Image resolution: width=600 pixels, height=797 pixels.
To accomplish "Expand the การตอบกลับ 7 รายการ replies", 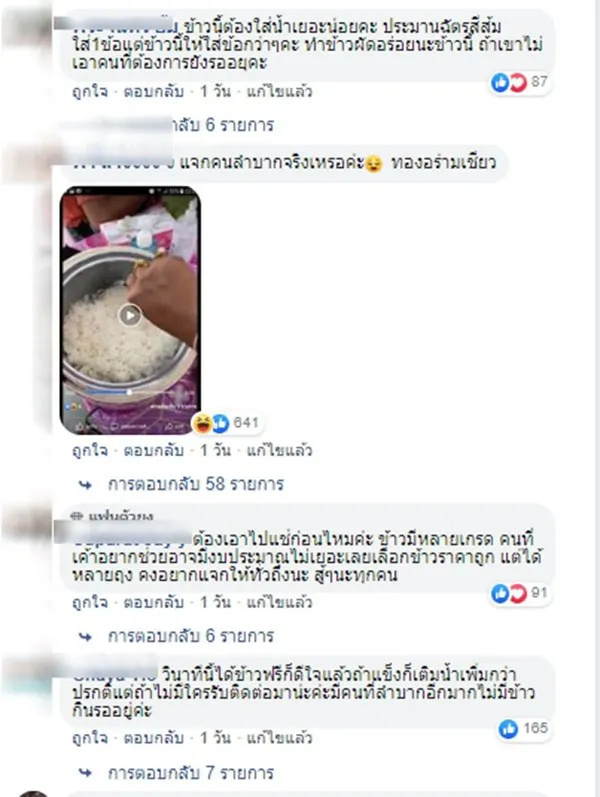I will pyautogui.click(x=191, y=773).
